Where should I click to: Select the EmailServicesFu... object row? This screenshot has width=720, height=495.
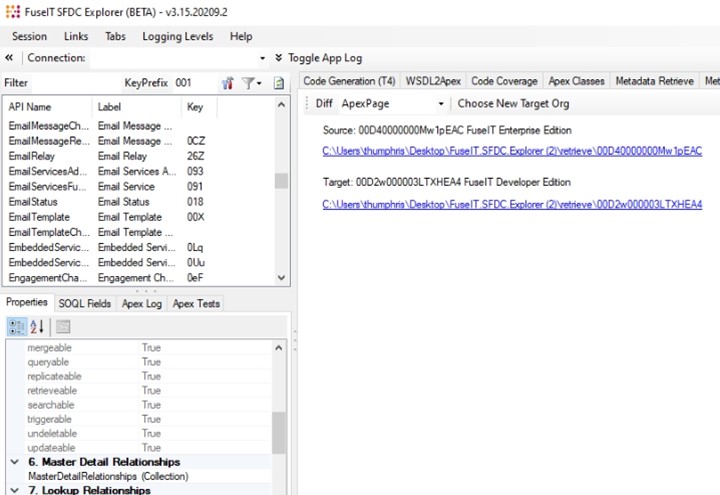point(138,186)
